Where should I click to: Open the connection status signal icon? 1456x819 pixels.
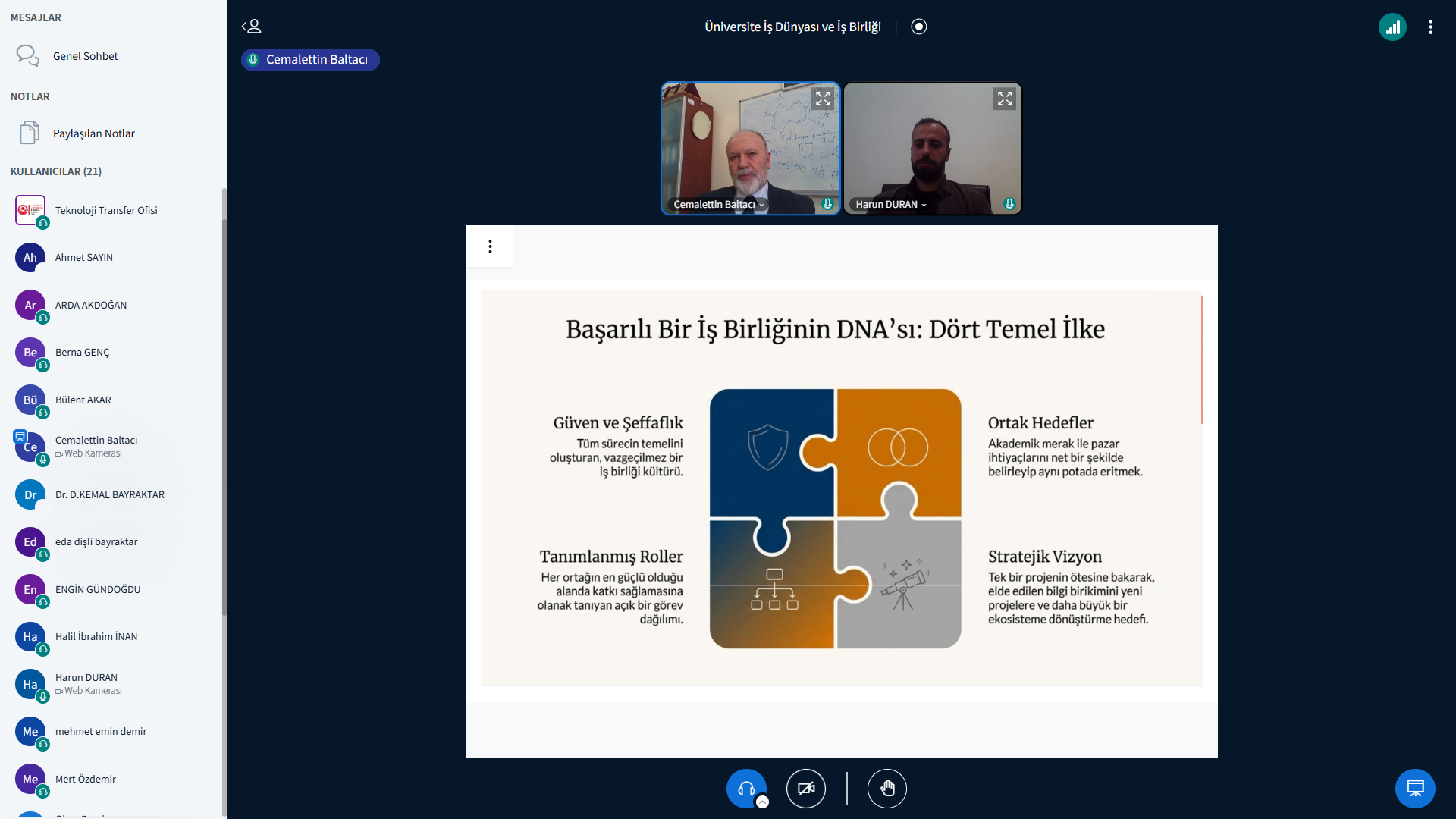pos(1392,27)
